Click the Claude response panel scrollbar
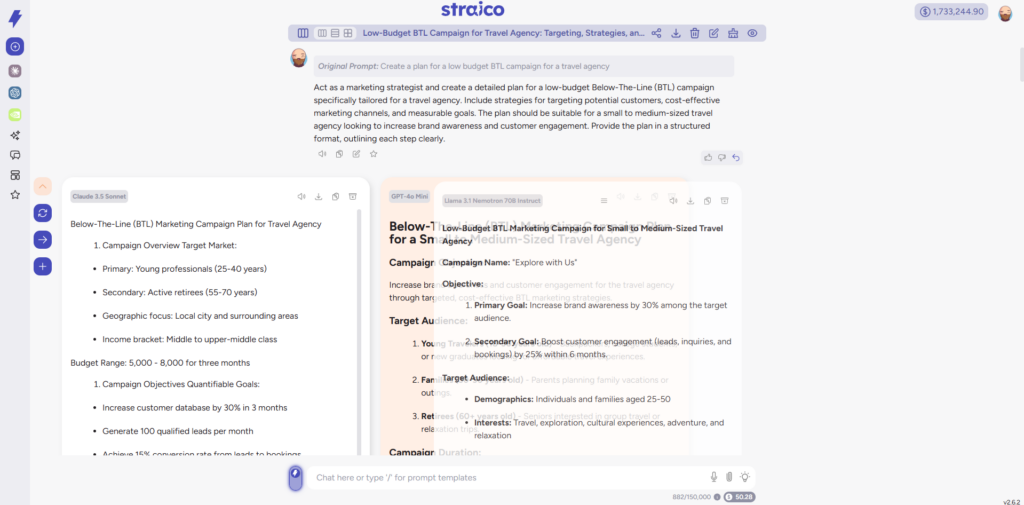The width and height of the screenshot is (1024, 505). (359, 332)
